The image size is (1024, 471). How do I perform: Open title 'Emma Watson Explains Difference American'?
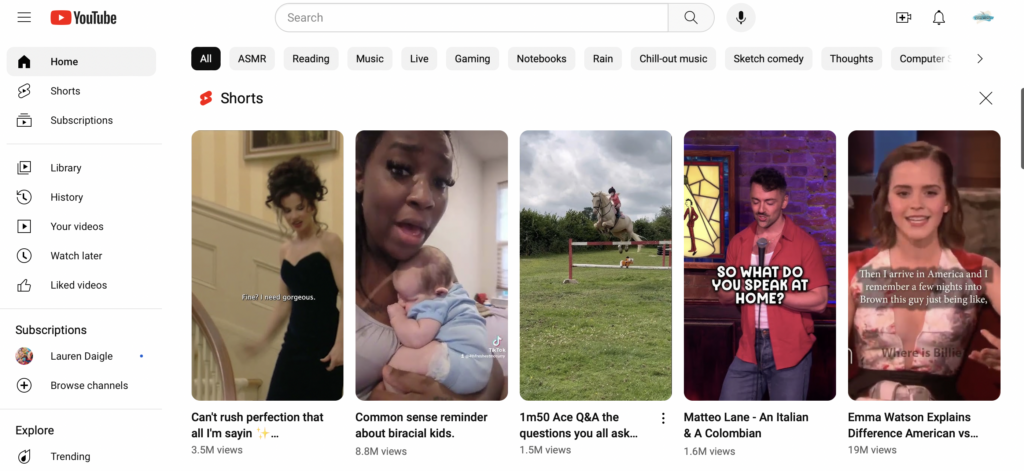click(913, 425)
